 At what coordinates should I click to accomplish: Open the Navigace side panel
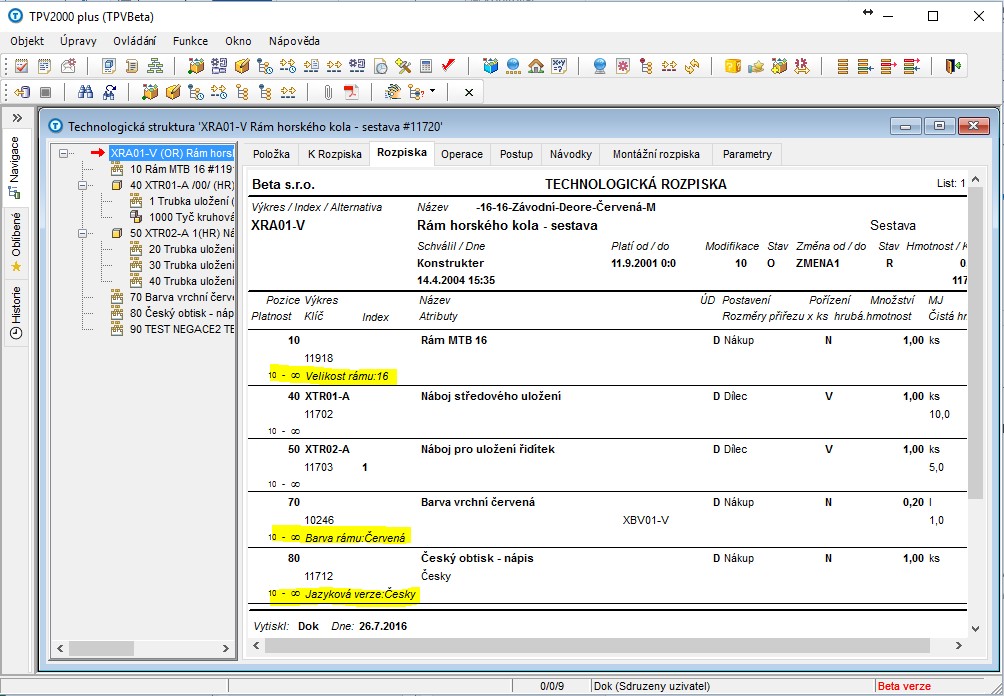(16, 166)
